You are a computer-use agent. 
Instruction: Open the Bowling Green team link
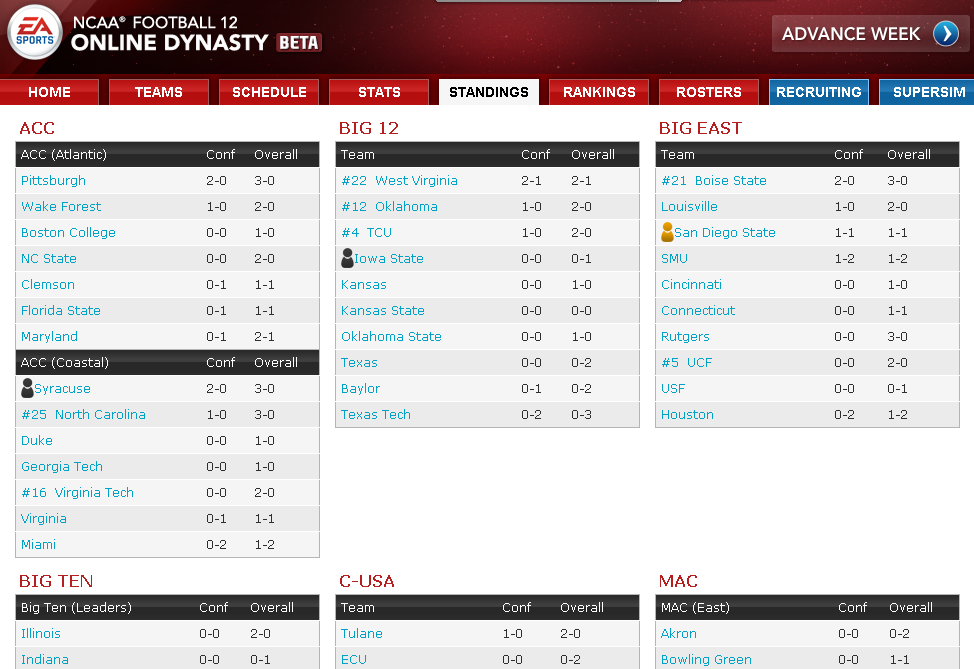click(706, 660)
